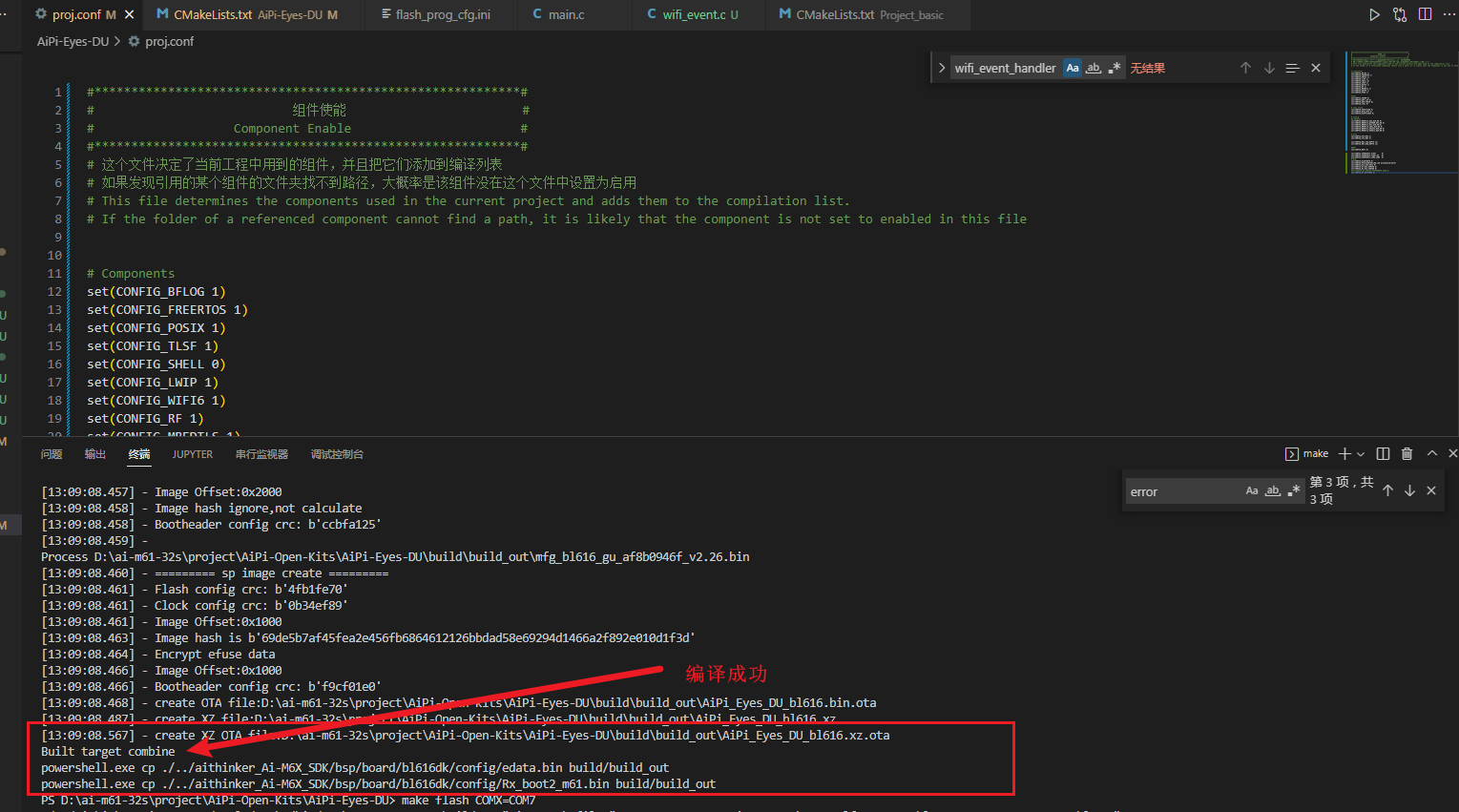Click the '# Components' comment line
Screen dimensions: 1459x812
pyautogui.click(x=131, y=274)
